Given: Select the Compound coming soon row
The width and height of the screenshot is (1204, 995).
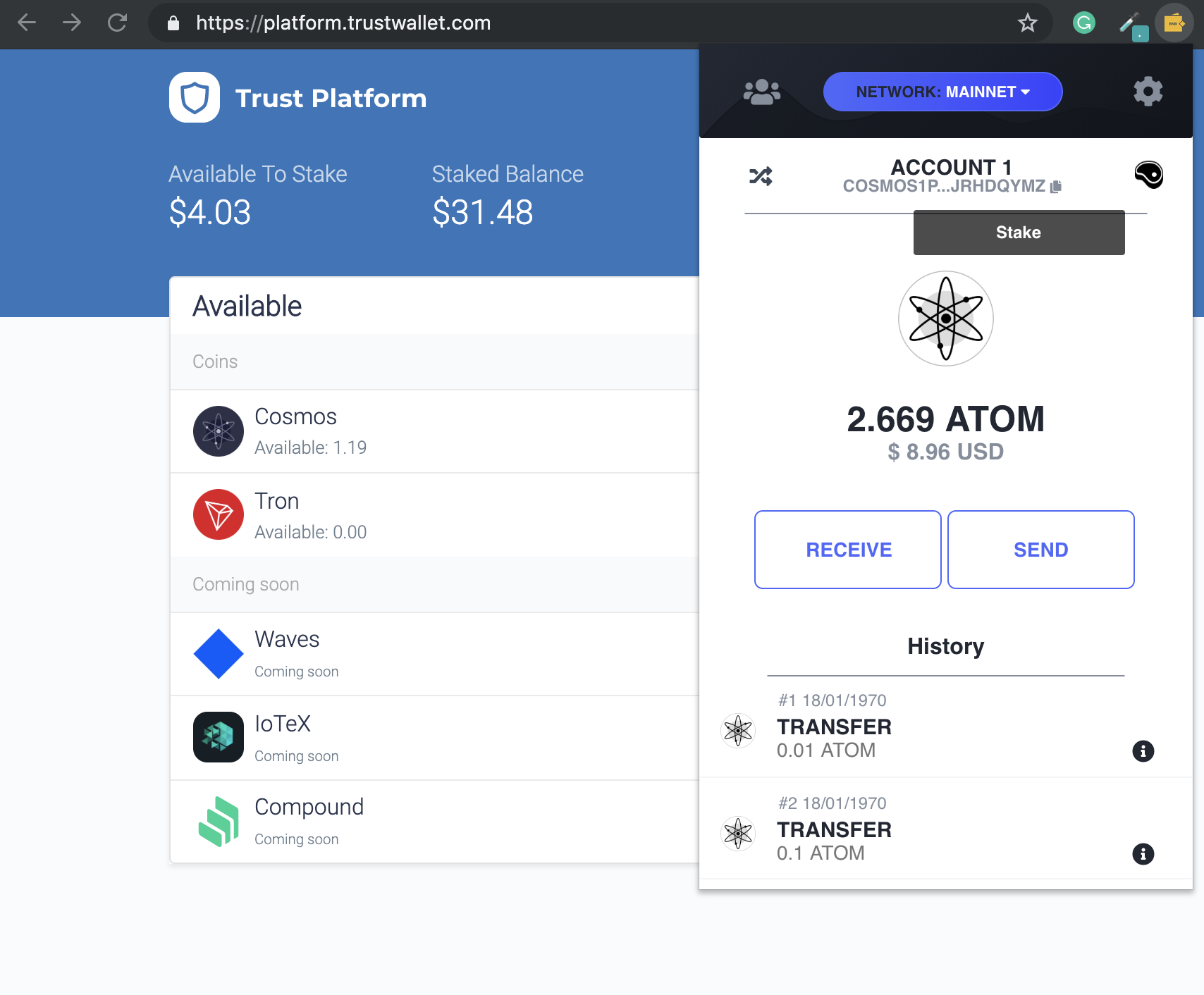Looking at the screenshot, I should point(434,821).
